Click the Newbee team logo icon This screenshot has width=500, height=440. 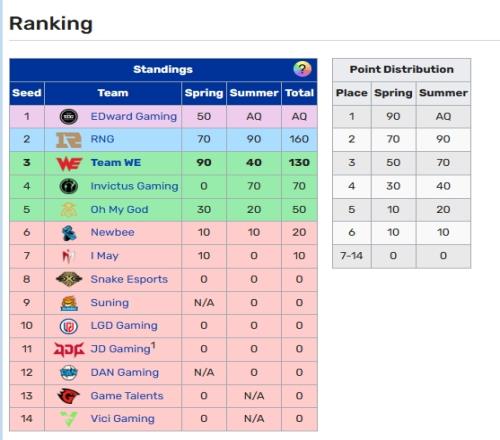(x=69, y=233)
